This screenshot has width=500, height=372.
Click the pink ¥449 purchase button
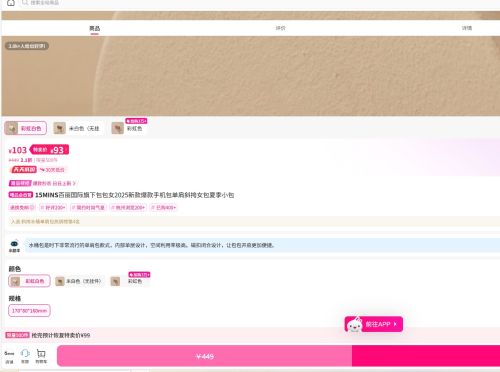[204, 356]
